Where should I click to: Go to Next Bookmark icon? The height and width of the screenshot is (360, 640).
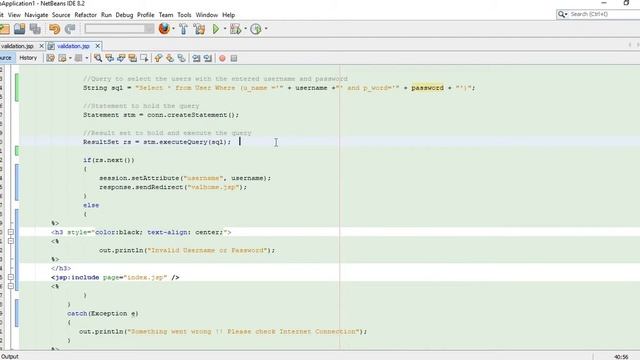point(169,58)
